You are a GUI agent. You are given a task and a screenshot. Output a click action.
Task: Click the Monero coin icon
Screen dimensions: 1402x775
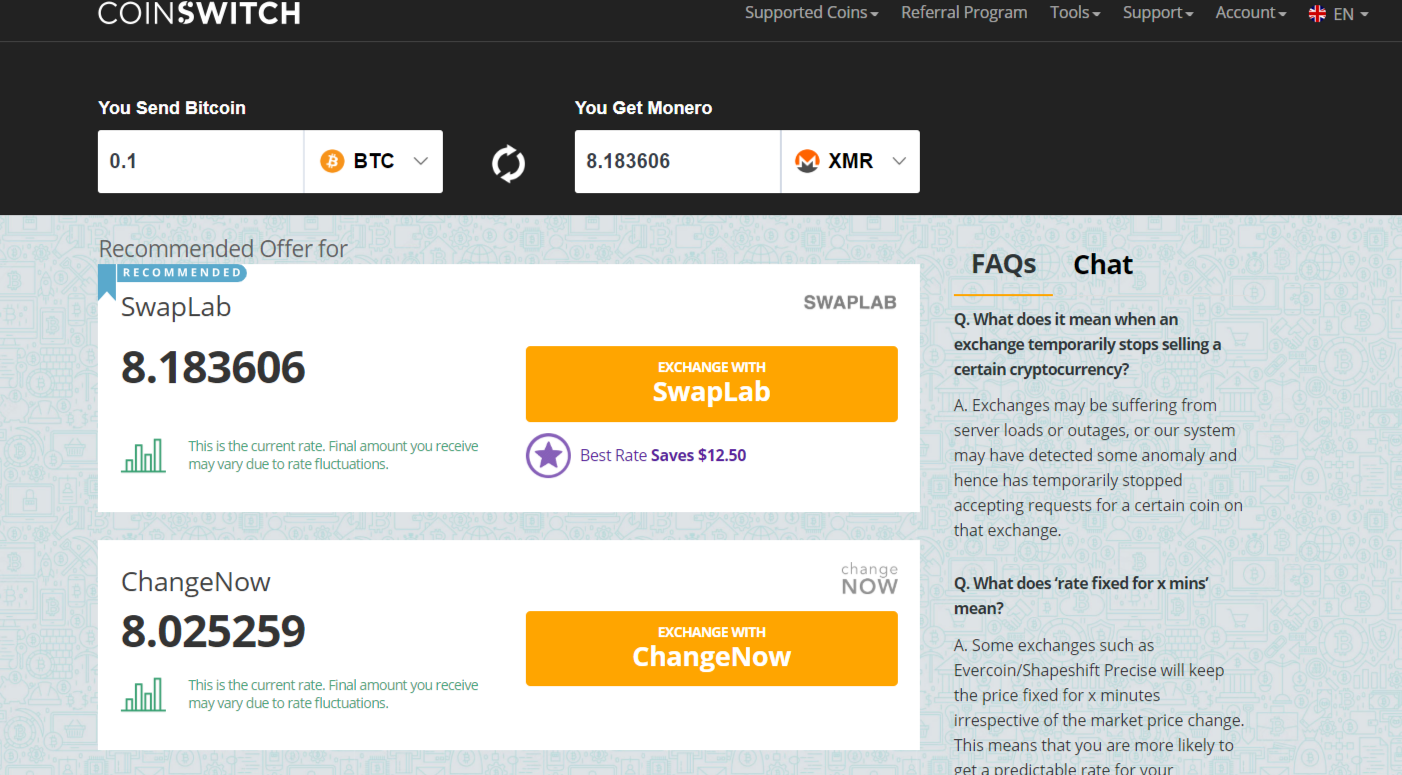click(x=807, y=161)
